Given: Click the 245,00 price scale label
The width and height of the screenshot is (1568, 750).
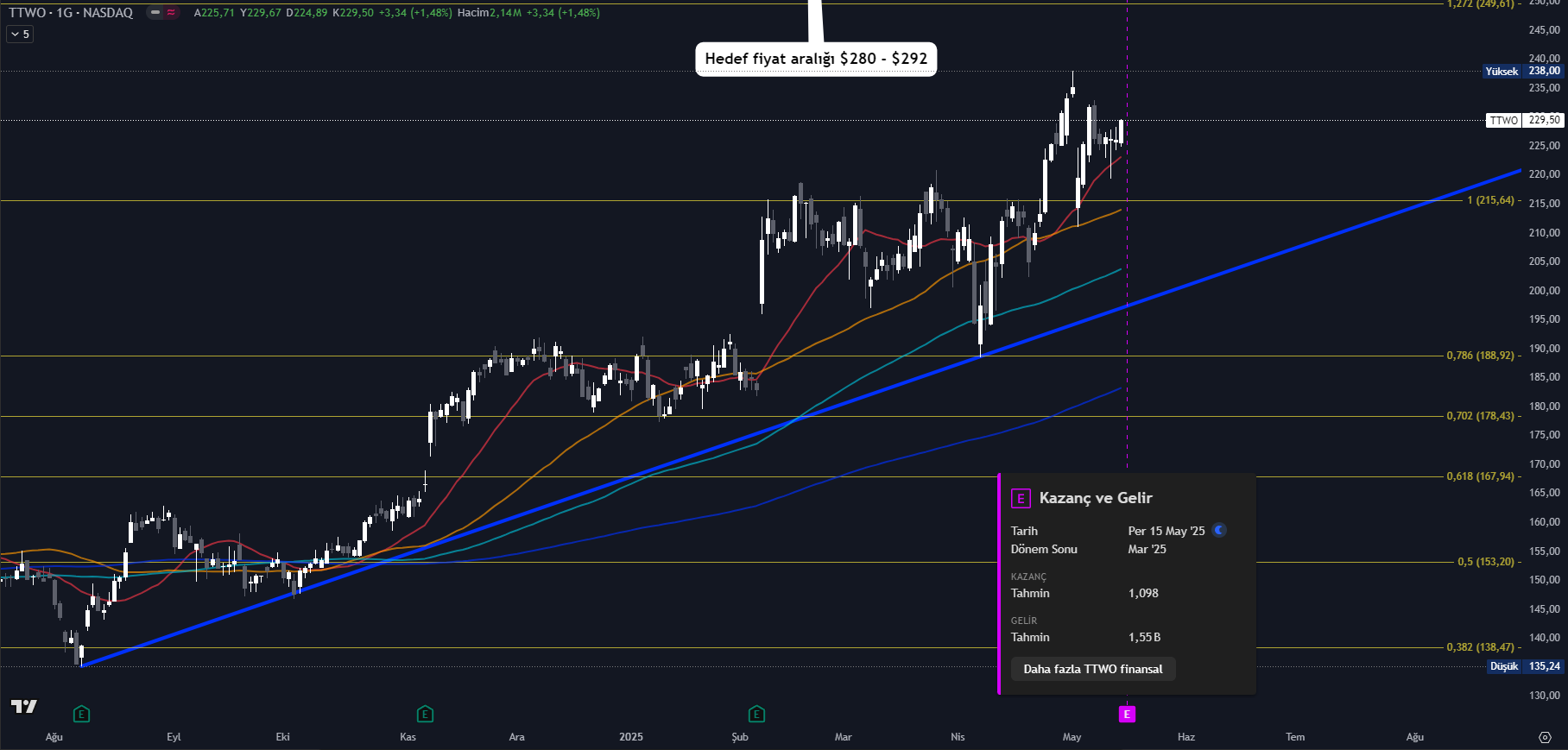Looking at the screenshot, I should (x=1544, y=30).
